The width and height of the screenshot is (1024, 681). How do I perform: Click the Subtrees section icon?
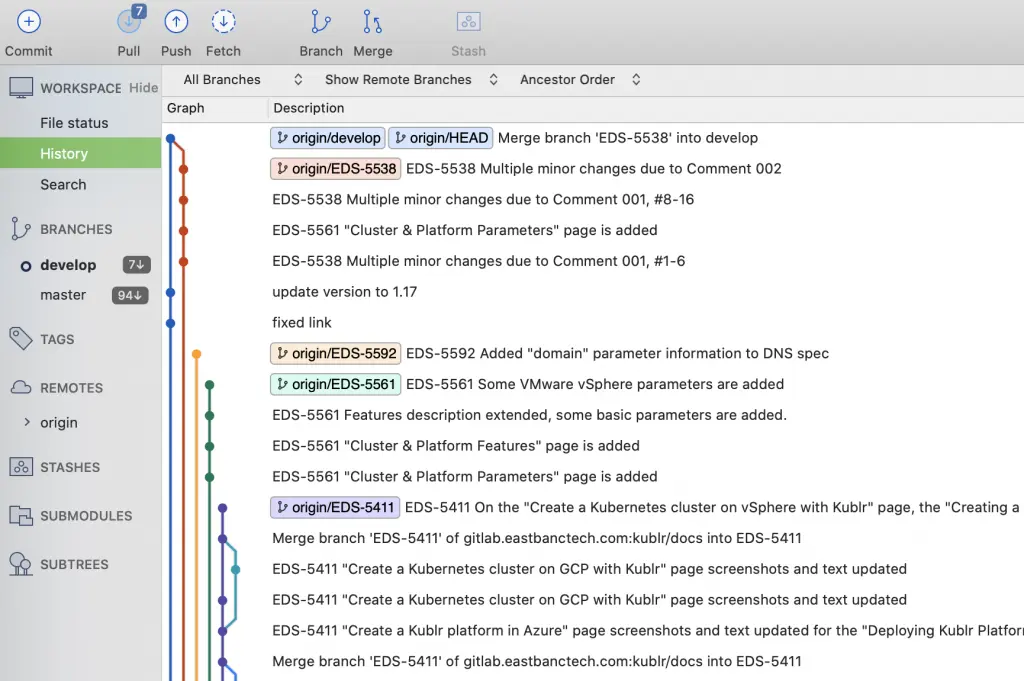21,564
